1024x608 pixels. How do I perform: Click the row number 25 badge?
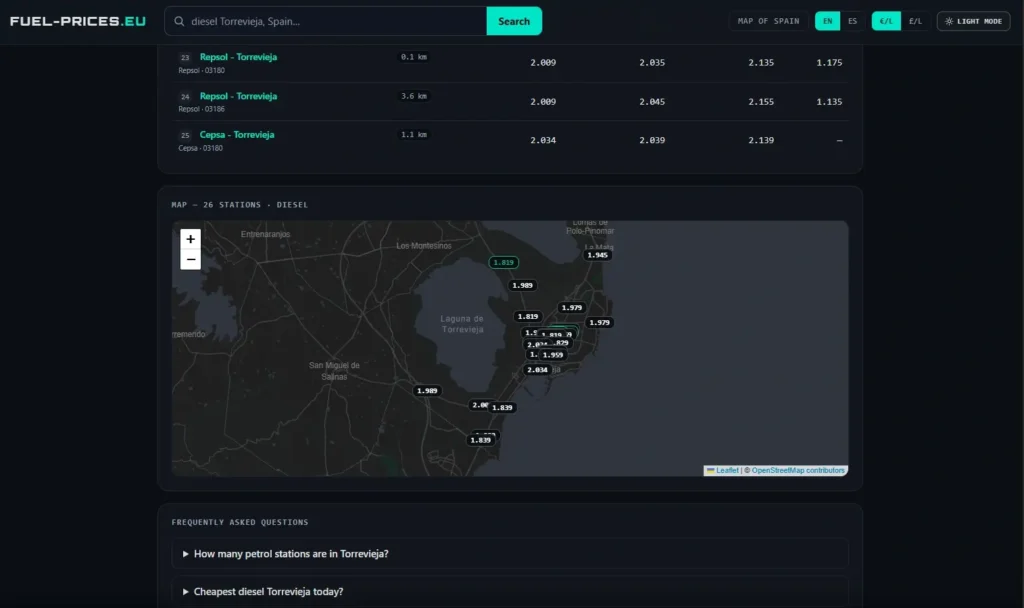click(x=185, y=135)
